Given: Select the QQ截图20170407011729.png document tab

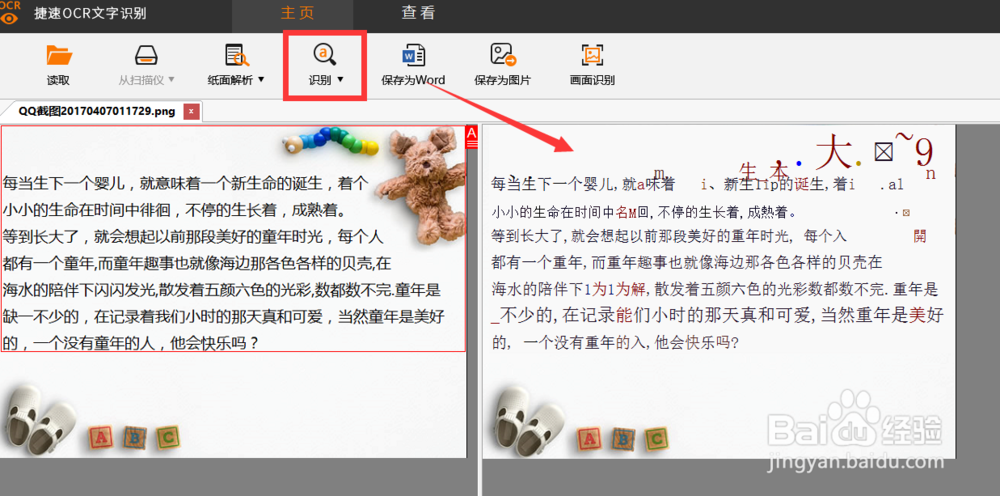Looking at the screenshot, I should 96,112.
